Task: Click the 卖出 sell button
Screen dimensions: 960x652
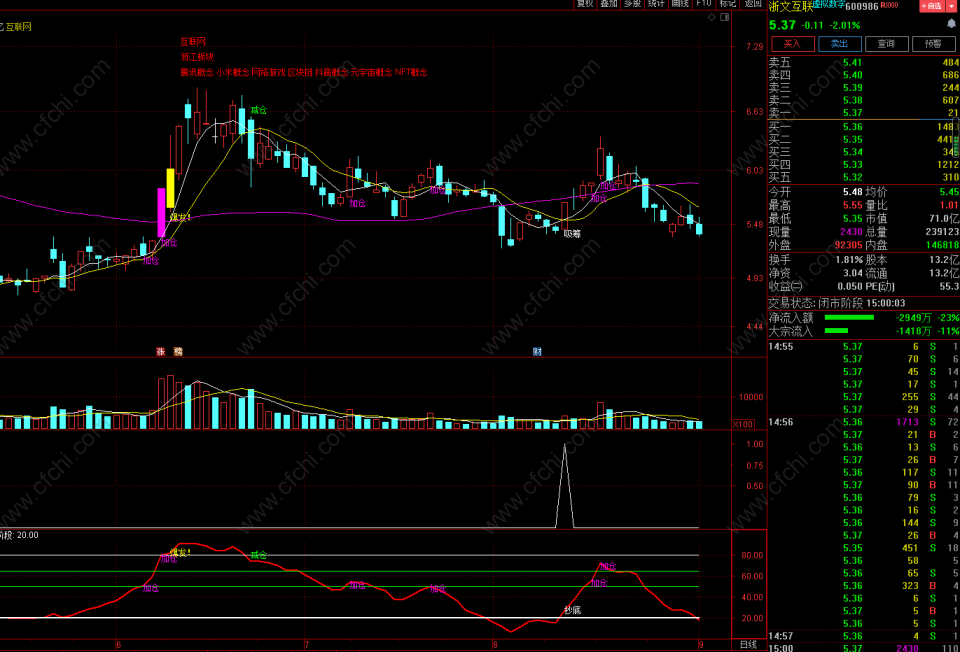Action: click(x=839, y=44)
